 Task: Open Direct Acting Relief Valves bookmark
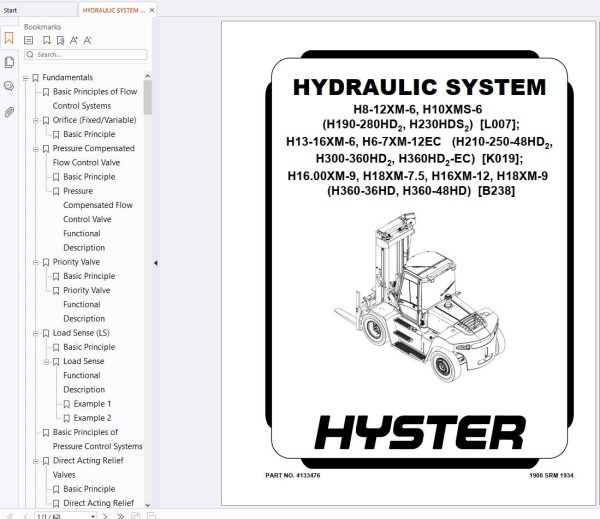click(88, 467)
